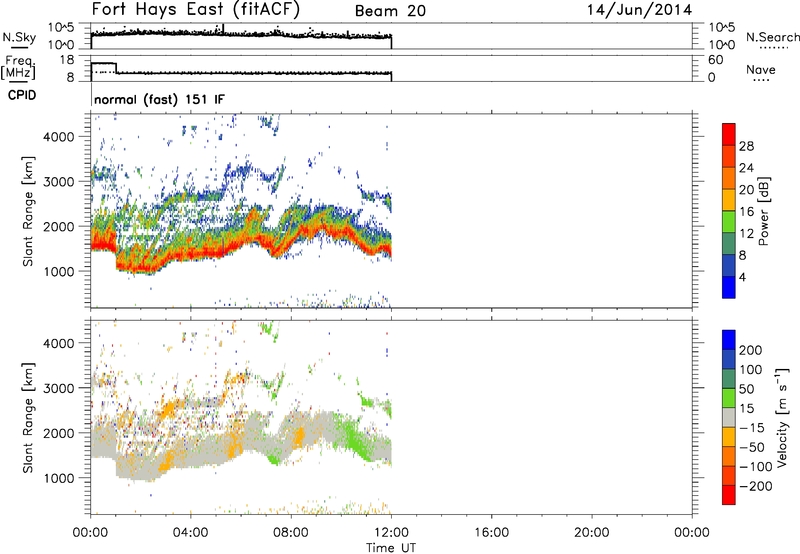Click the 'Nave' legend label

761,70
